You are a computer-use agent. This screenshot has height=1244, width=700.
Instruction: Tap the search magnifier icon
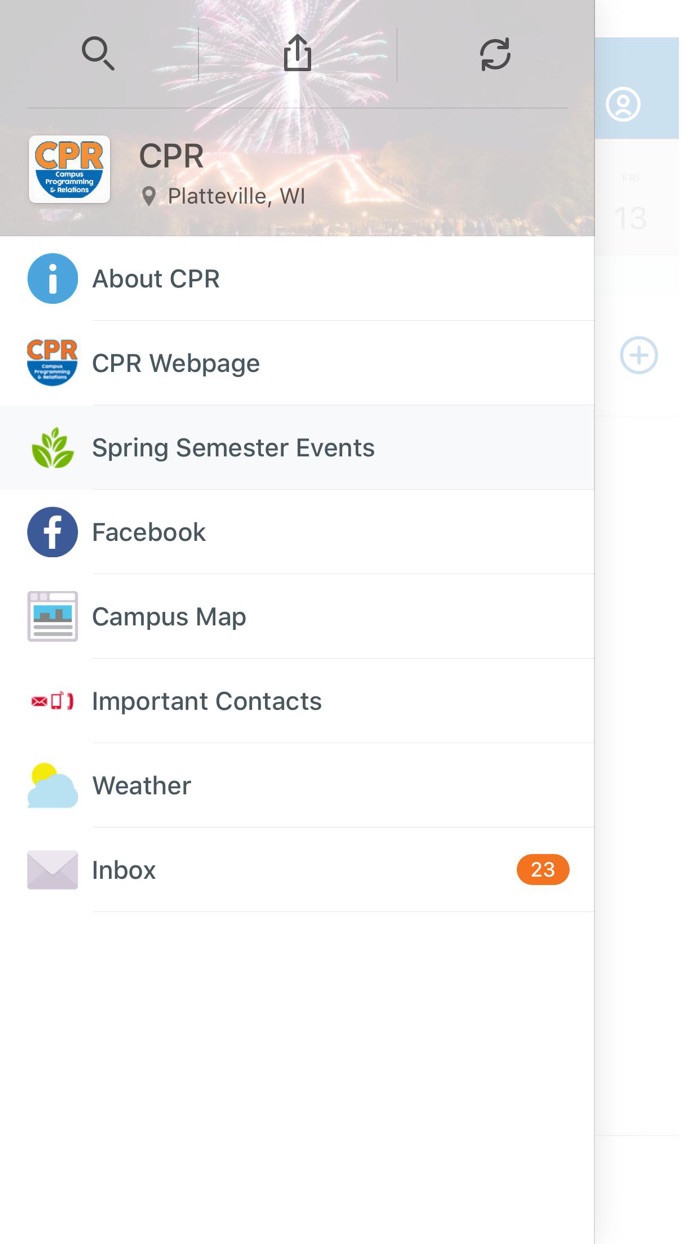[x=98, y=53]
